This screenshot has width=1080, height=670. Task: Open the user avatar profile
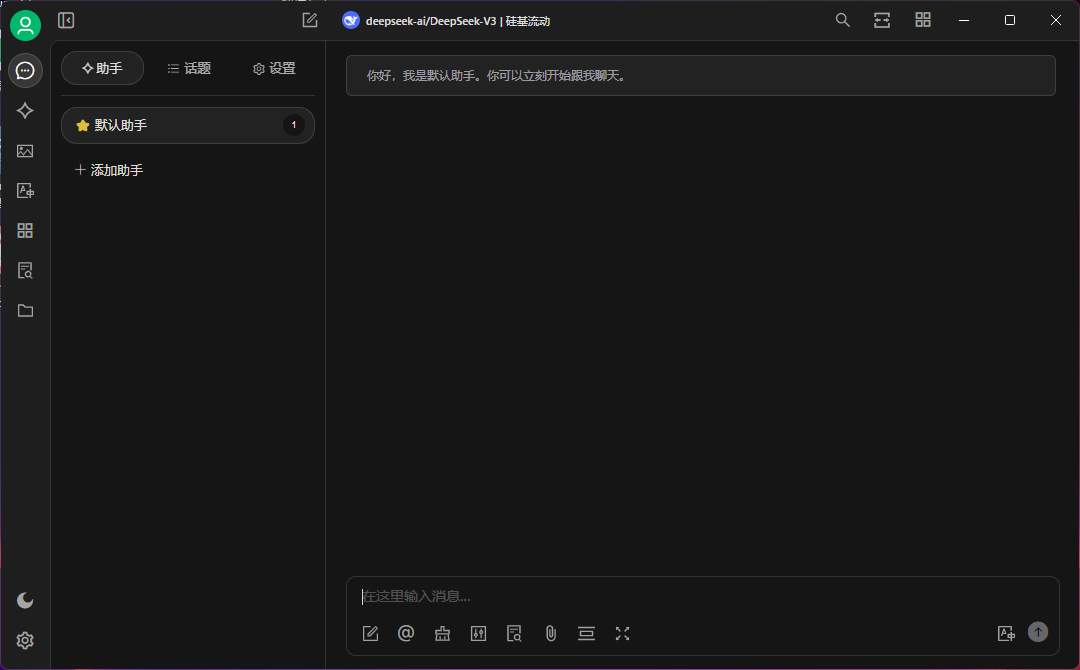click(25, 25)
